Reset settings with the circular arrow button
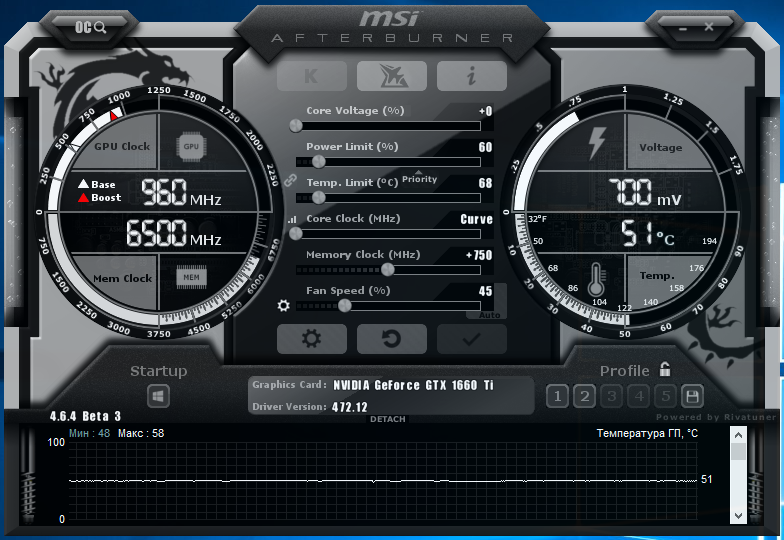 point(392,338)
